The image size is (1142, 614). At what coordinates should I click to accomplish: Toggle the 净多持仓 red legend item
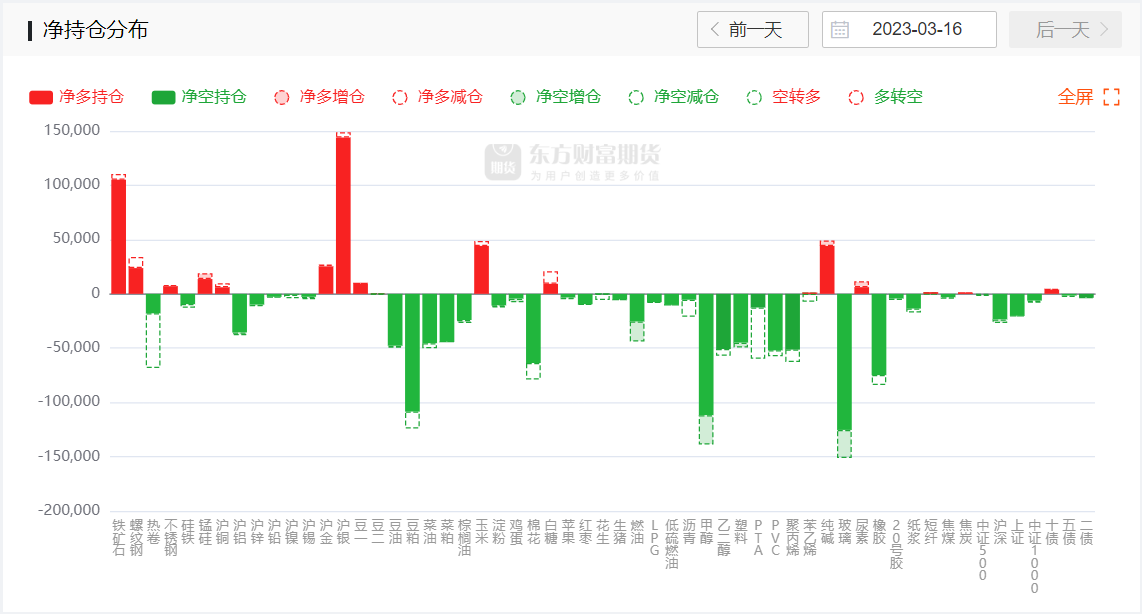click(x=78, y=97)
